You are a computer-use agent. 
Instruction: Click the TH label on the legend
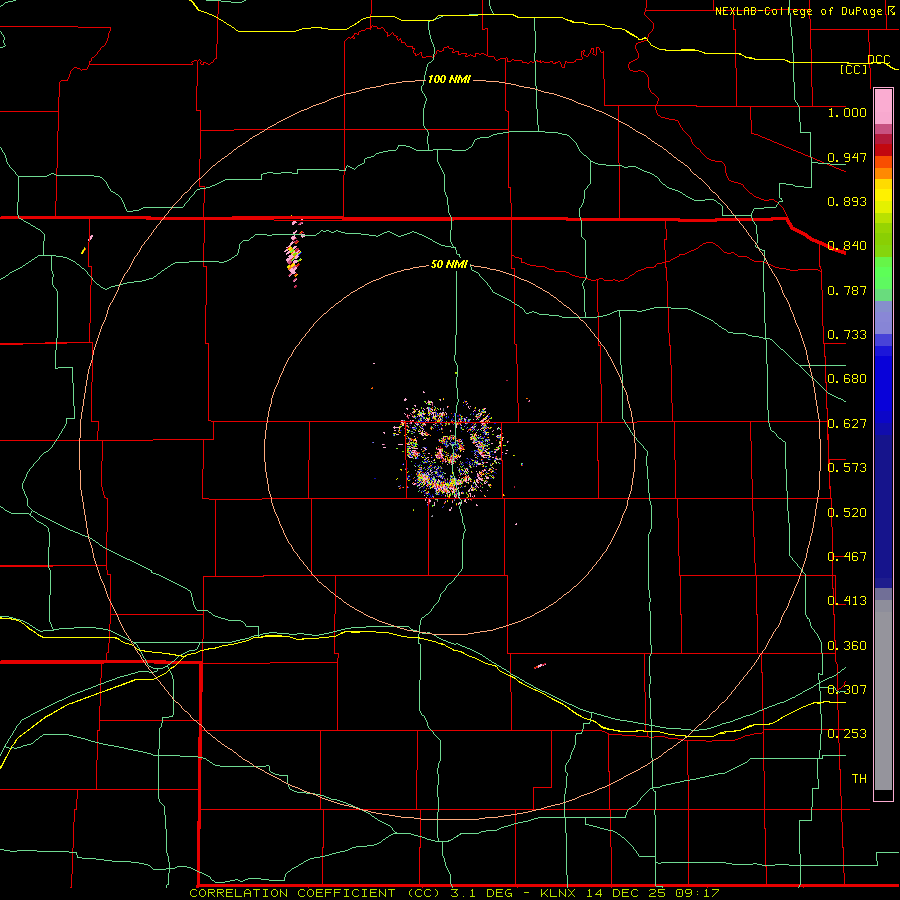click(859, 779)
